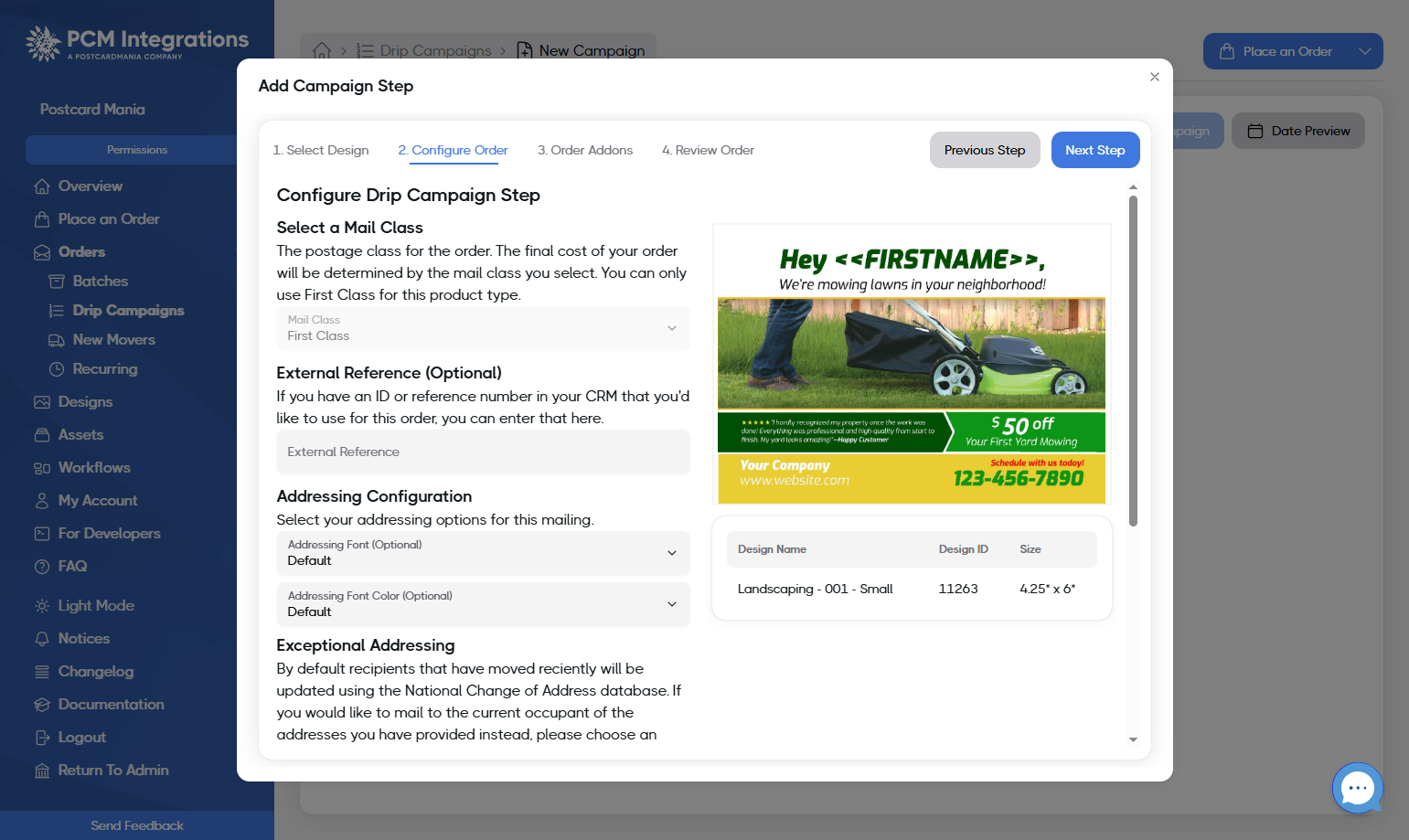Click the dialog vertical scrollbar

click(1133, 361)
